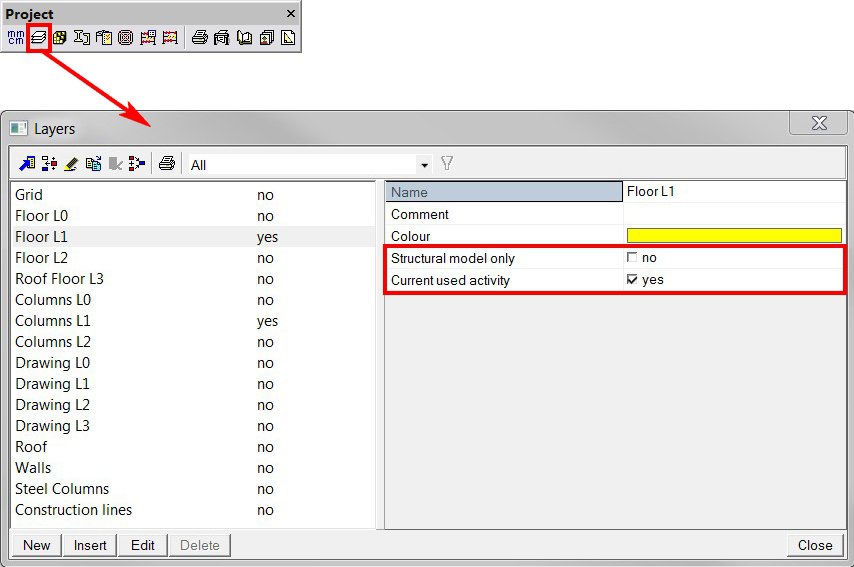Select the Drawing L0 layer
The image size is (854, 567).
pyautogui.click(x=193, y=363)
